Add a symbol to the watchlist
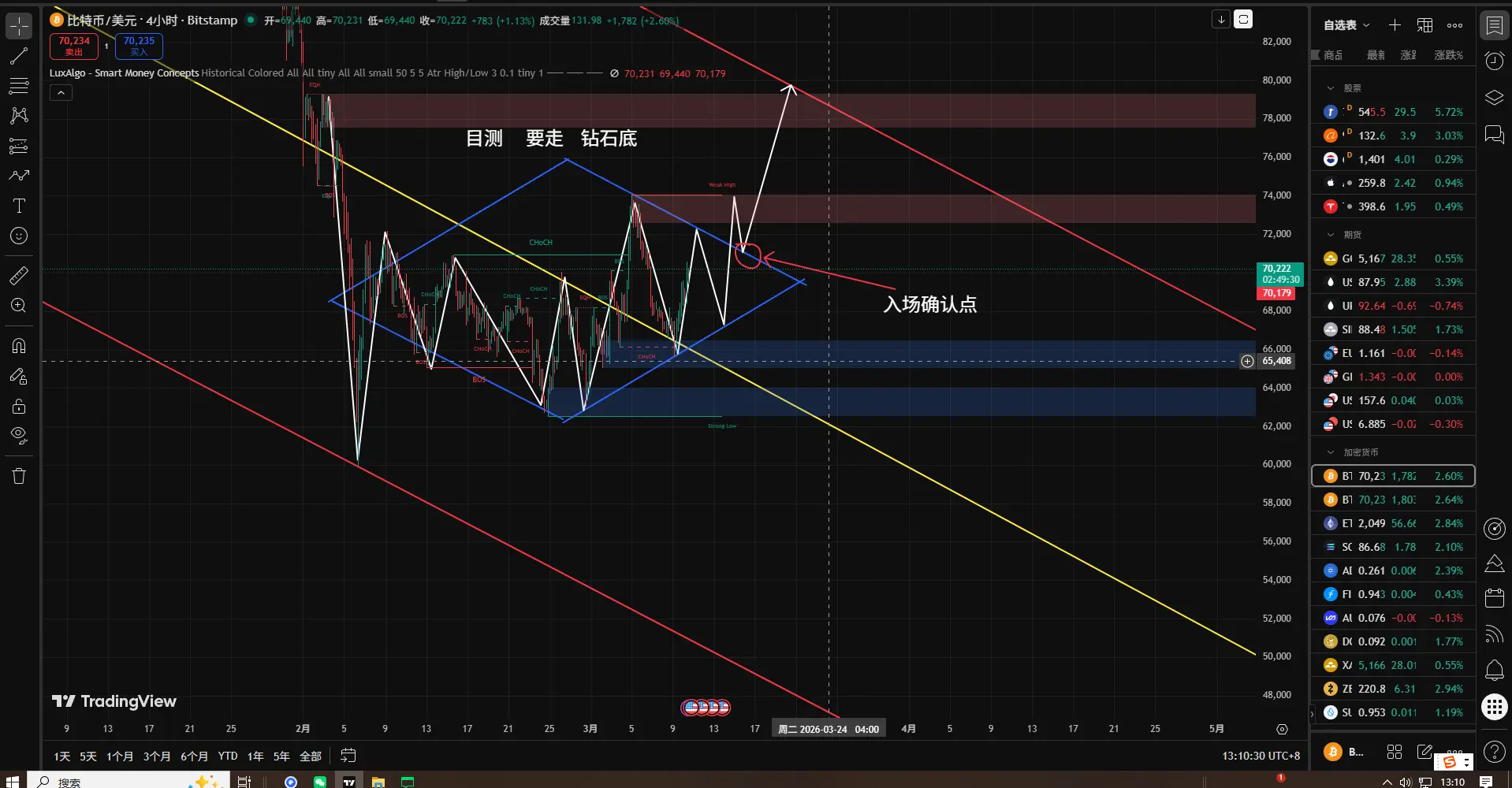This screenshot has width=1512, height=788. coord(1395,25)
